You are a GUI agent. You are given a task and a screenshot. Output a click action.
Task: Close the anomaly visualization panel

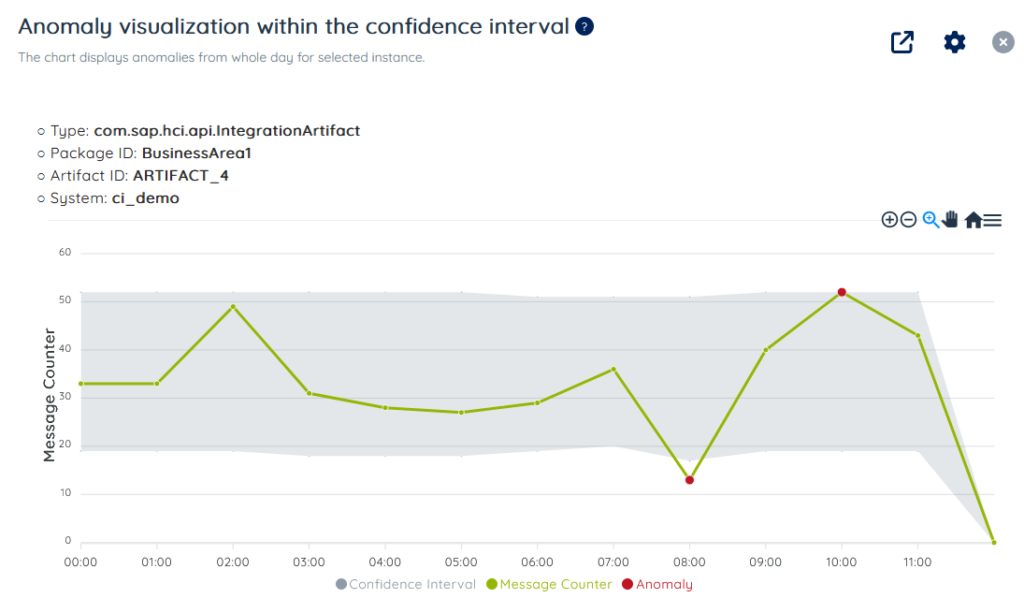click(x=1003, y=42)
